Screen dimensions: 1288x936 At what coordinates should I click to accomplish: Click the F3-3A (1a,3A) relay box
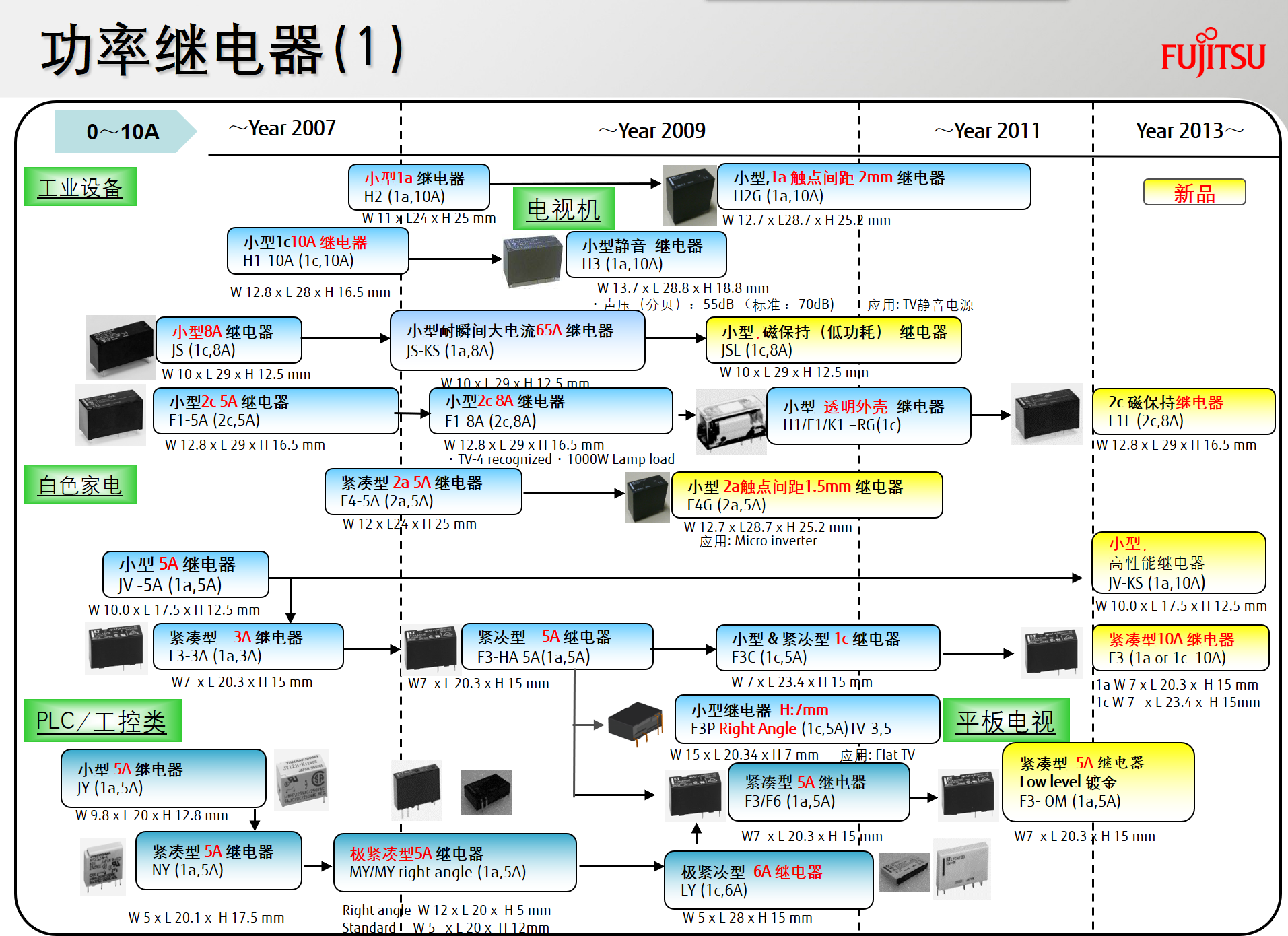coord(248,646)
